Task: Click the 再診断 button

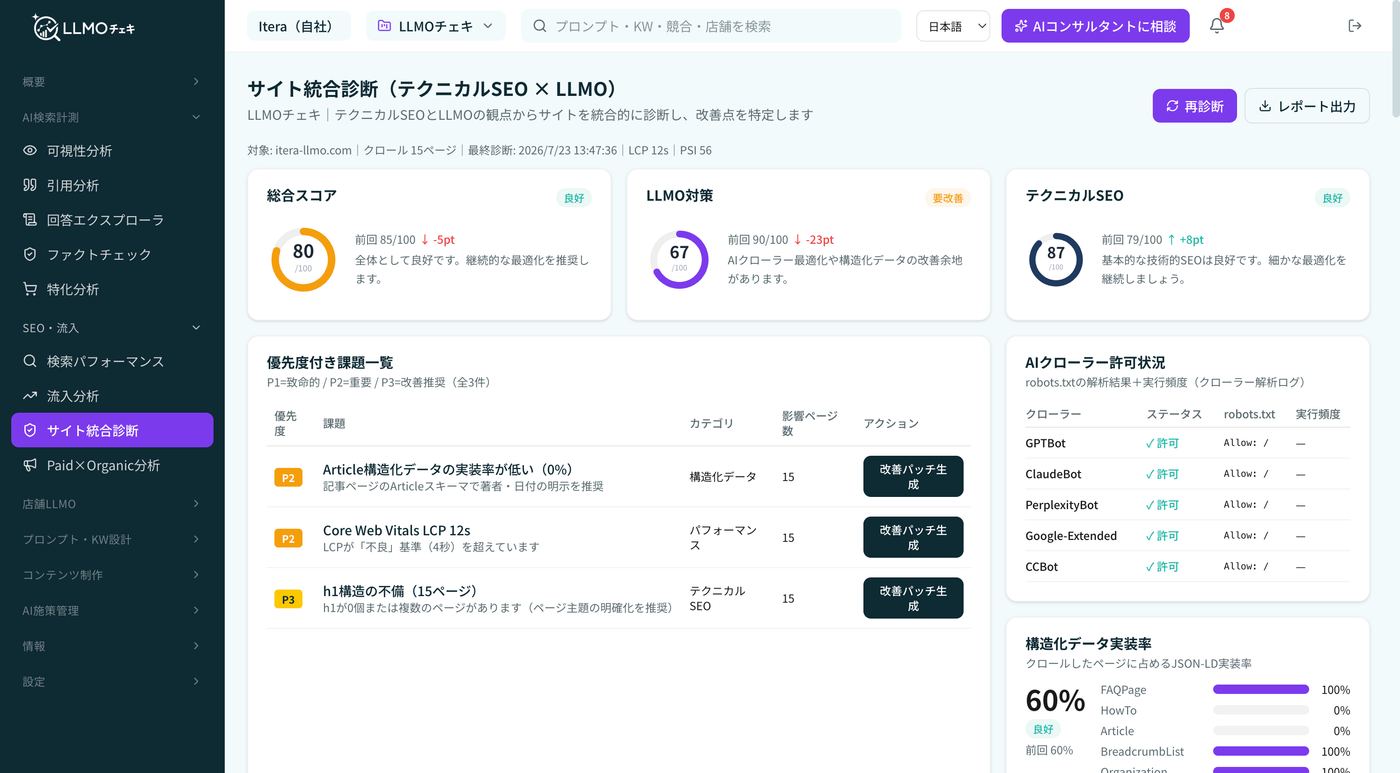Action: 1194,106
